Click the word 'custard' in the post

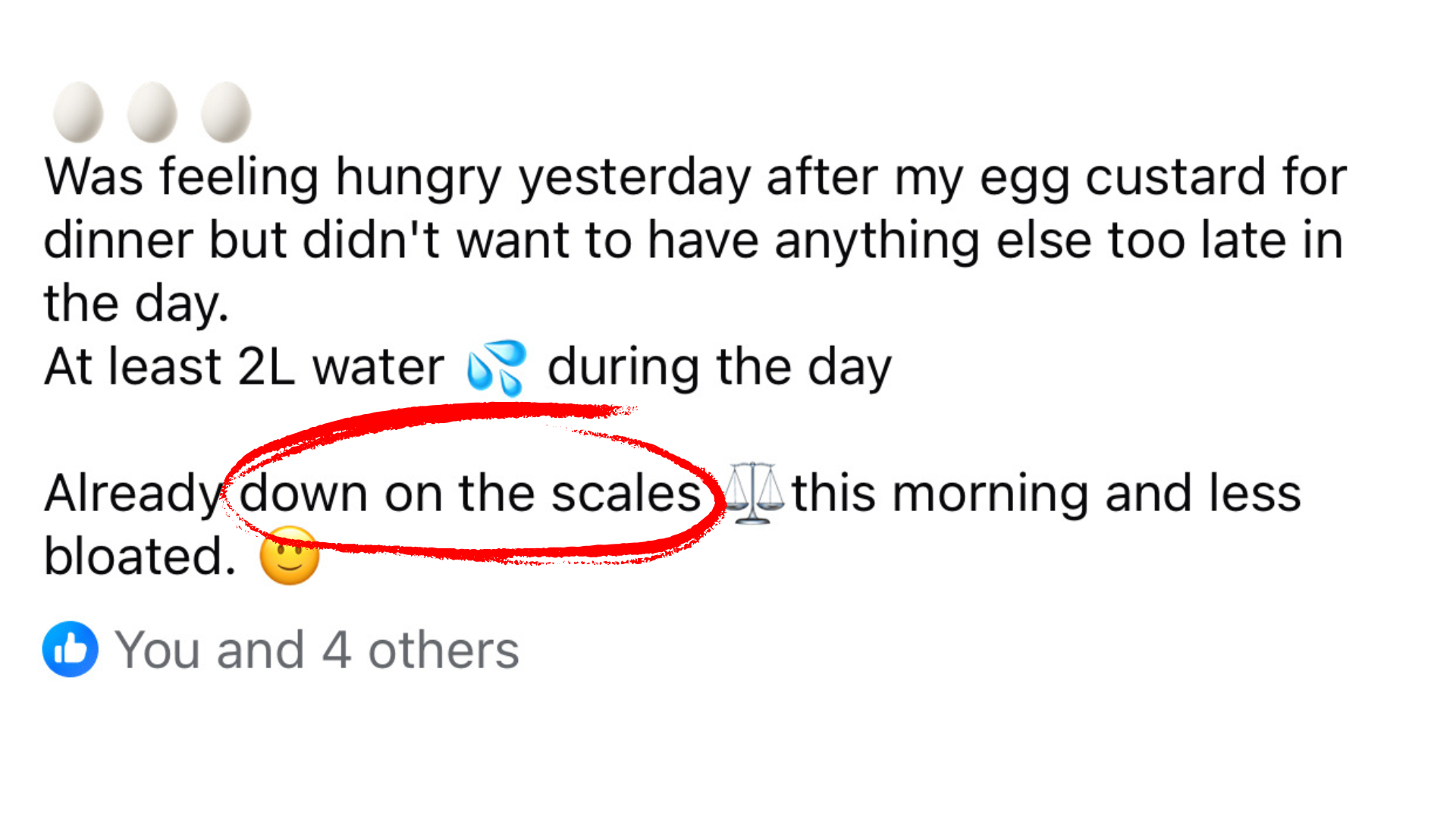[x=1175, y=177]
